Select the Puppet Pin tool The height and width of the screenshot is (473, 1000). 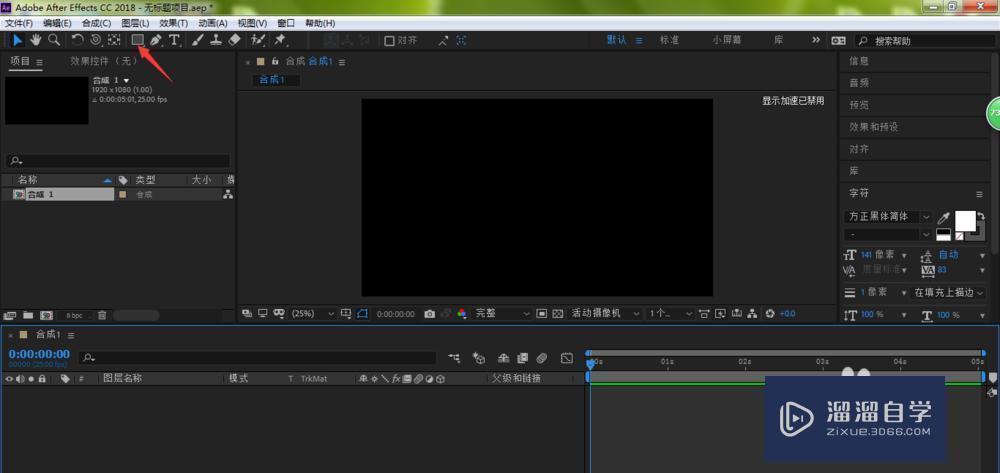280,40
